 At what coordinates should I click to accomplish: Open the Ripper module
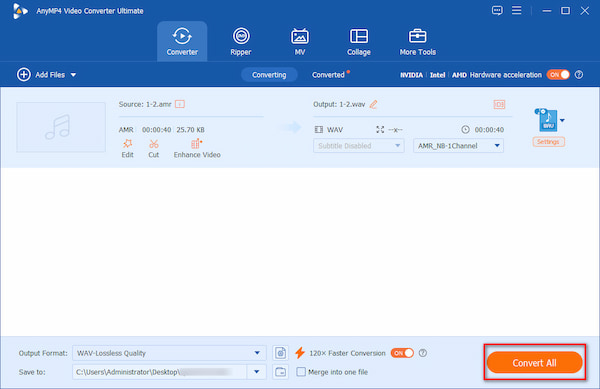pyautogui.click(x=241, y=41)
